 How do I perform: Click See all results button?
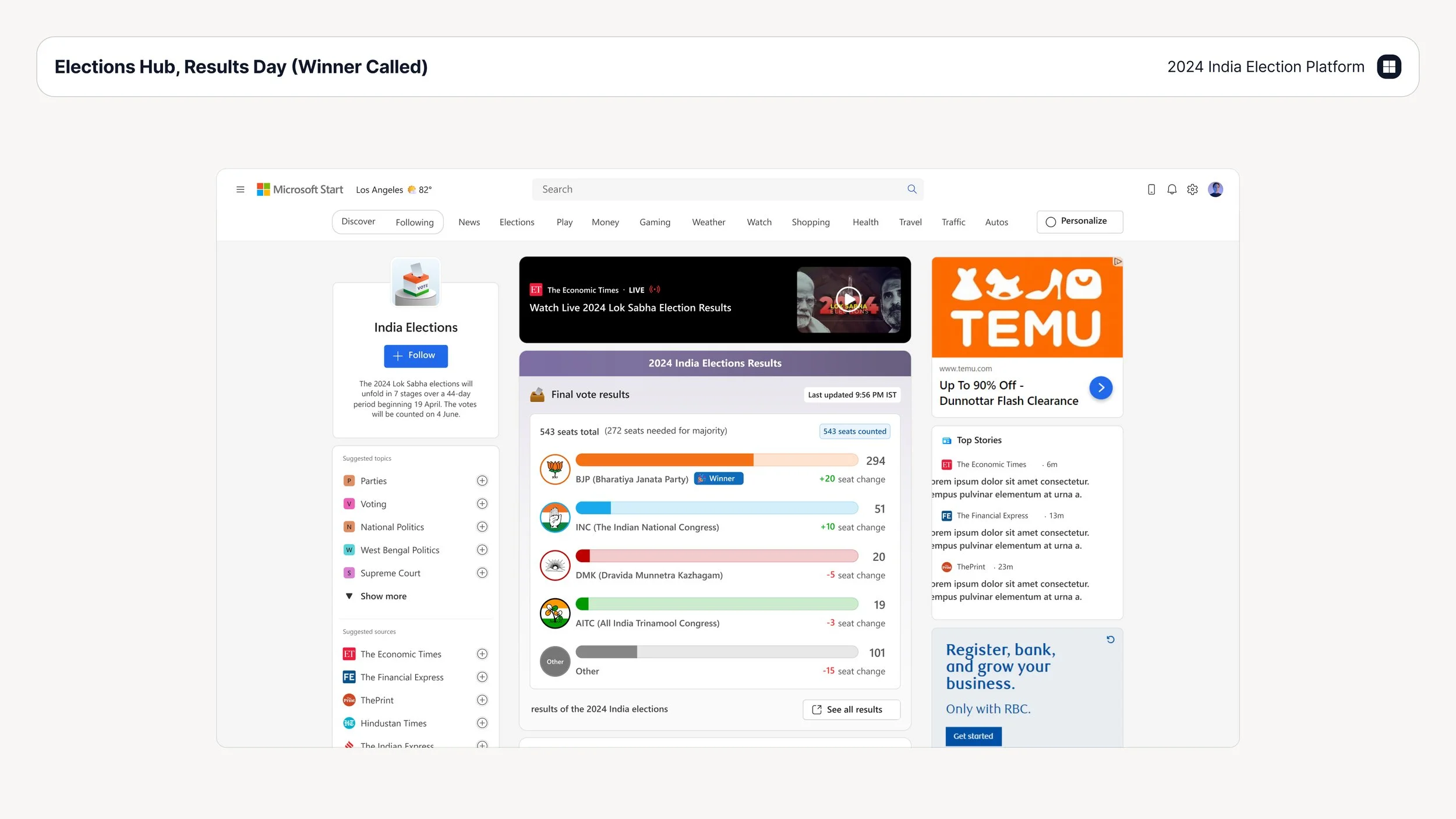coord(851,709)
